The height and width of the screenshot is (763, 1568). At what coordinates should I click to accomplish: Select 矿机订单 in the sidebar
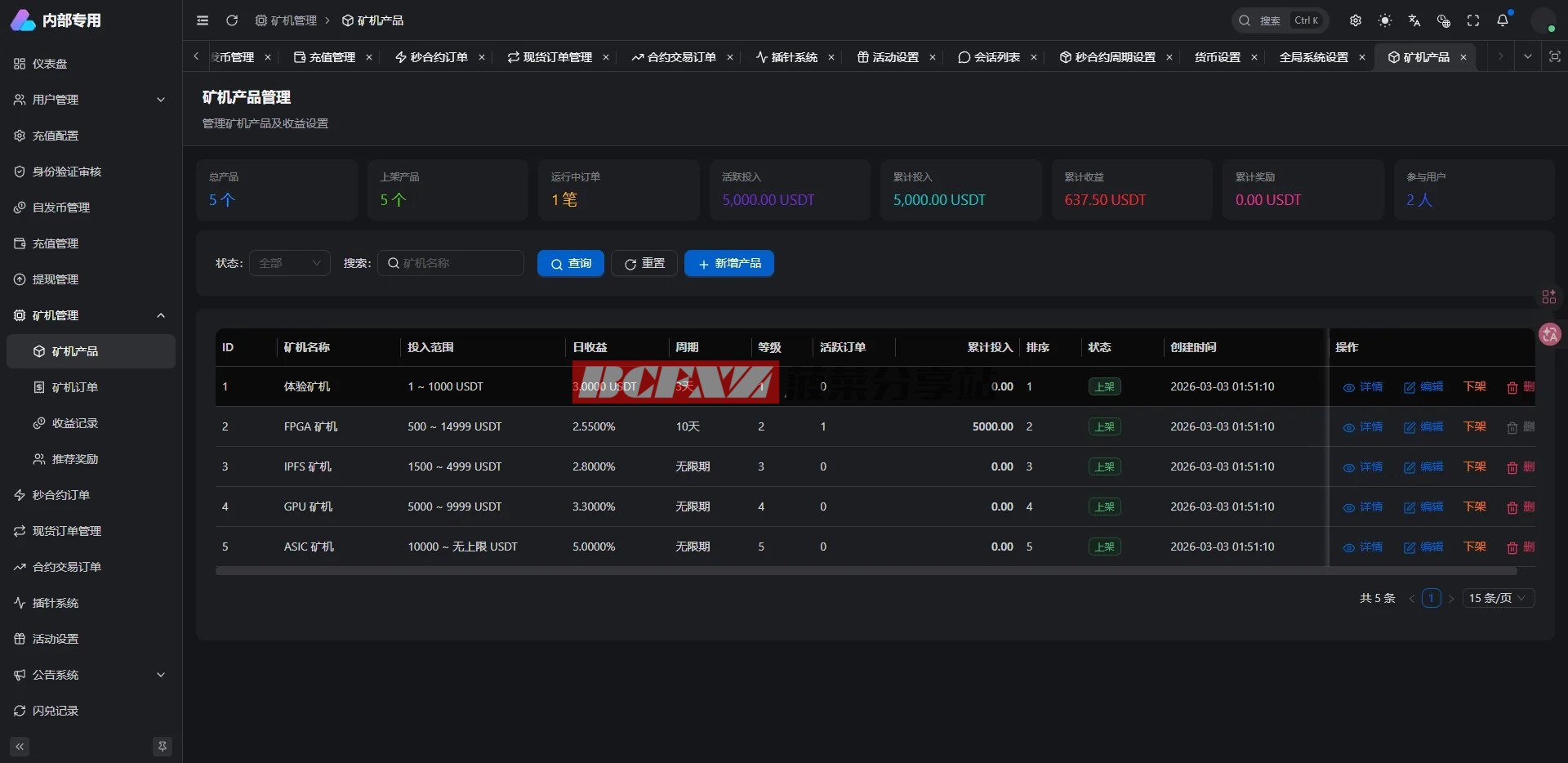pos(75,387)
